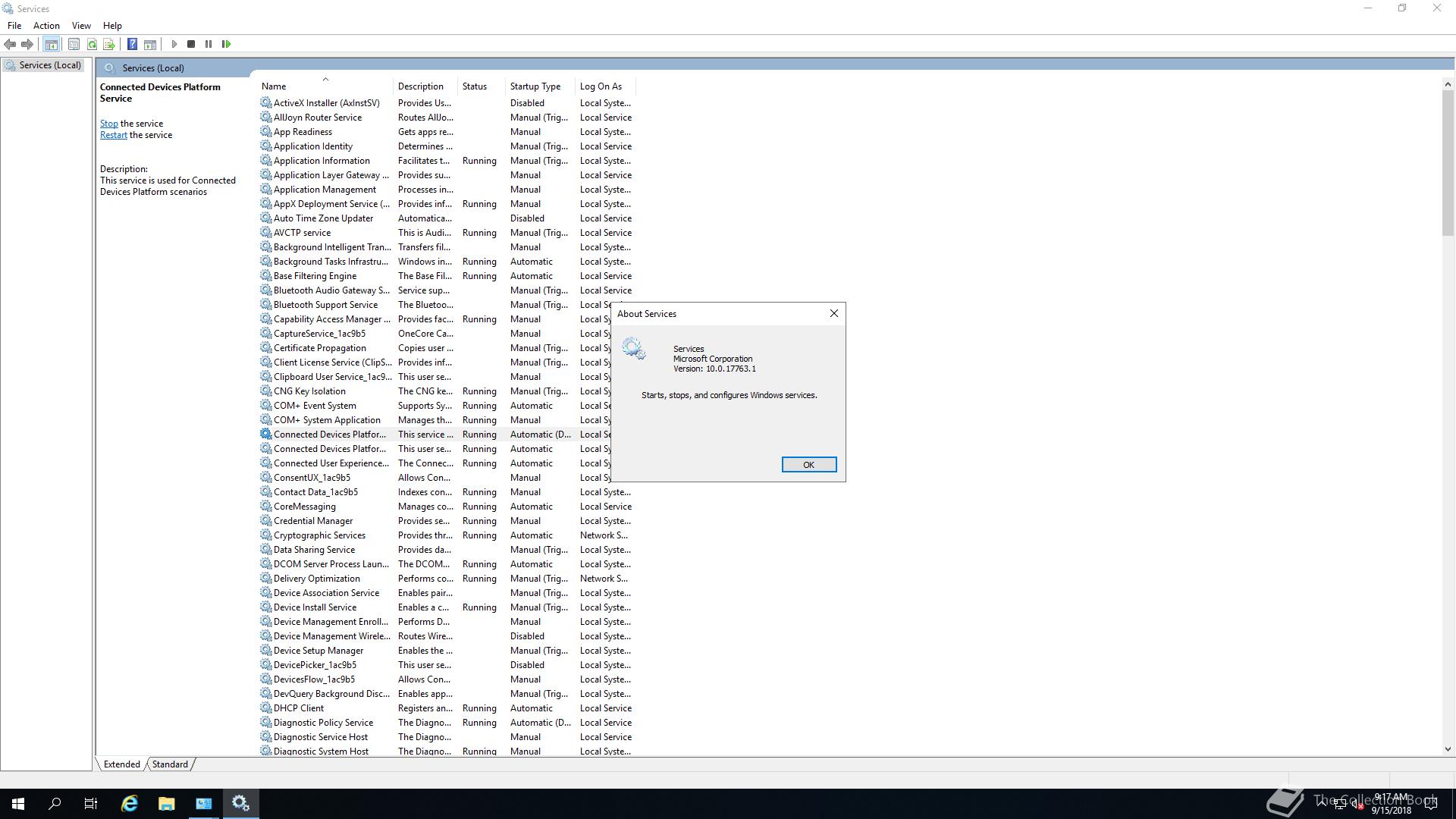
Task: Click the Services gear icon on taskbar
Action: [241, 804]
